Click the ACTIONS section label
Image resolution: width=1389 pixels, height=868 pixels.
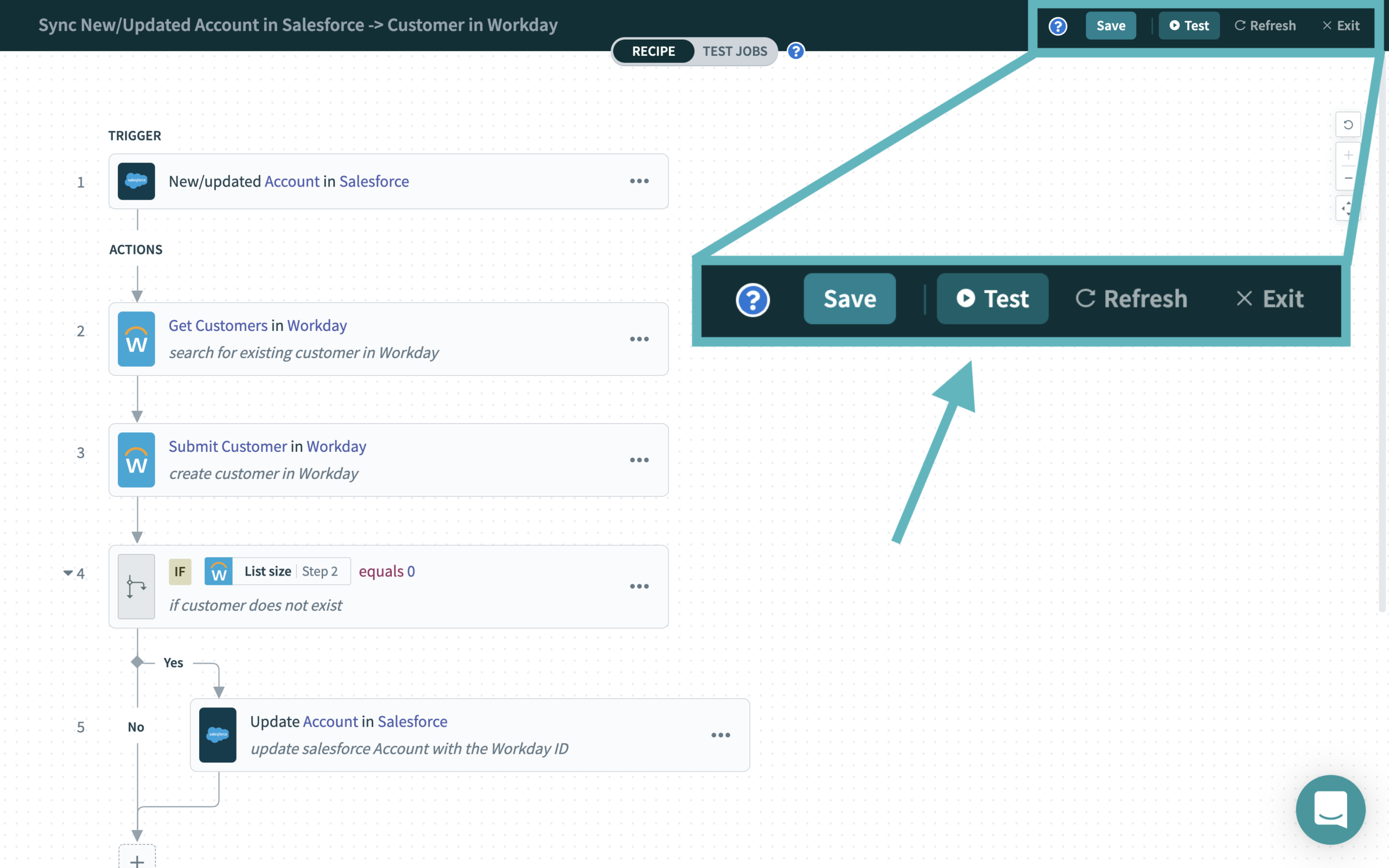(x=136, y=250)
